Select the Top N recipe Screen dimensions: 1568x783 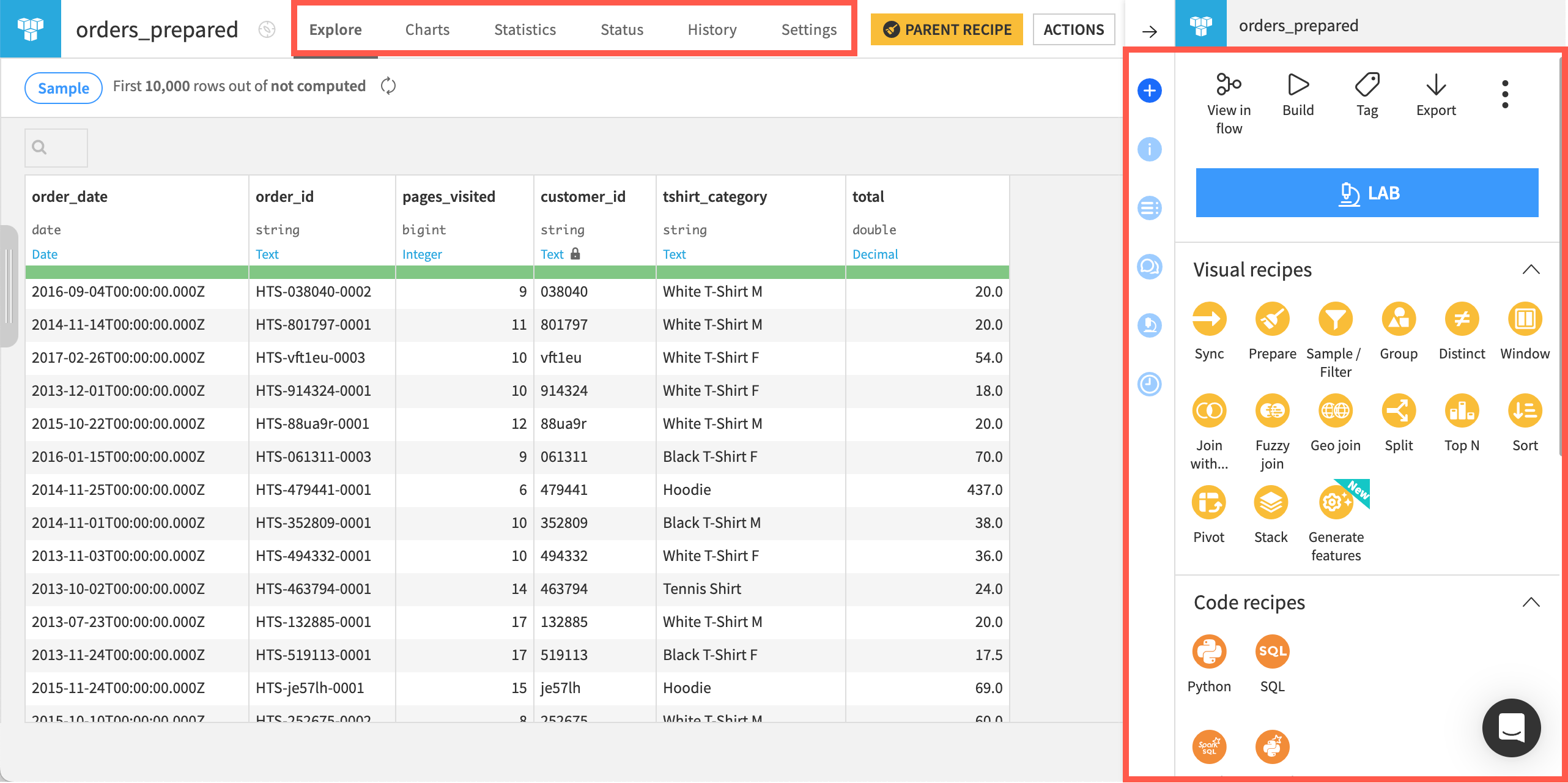1462,410
